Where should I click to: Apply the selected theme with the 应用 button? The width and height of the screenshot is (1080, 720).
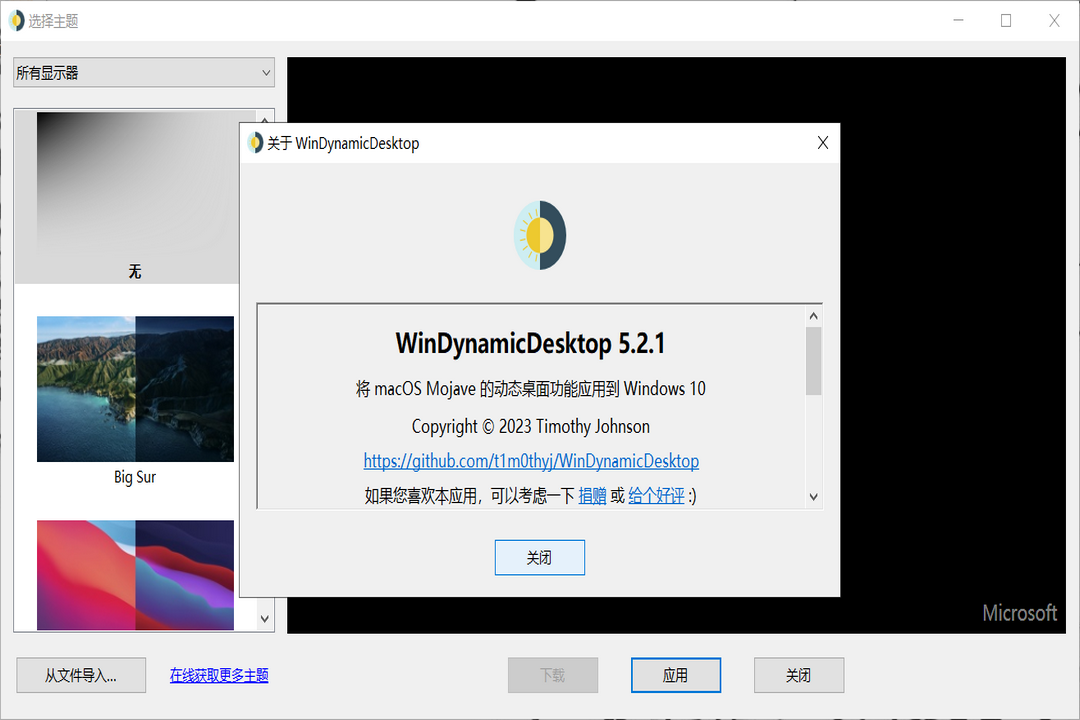coord(675,675)
